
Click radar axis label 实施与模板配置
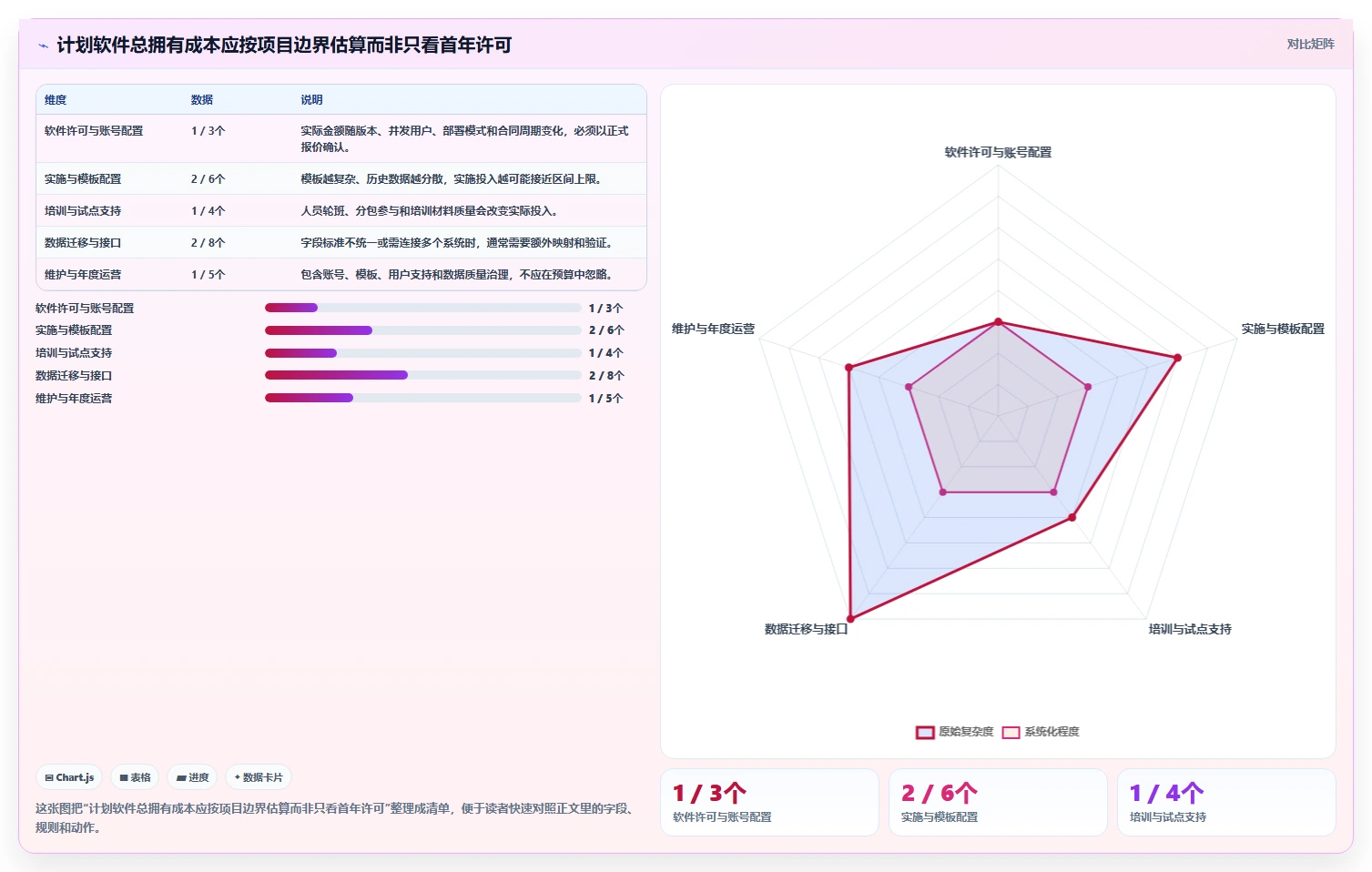pos(1283,330)
